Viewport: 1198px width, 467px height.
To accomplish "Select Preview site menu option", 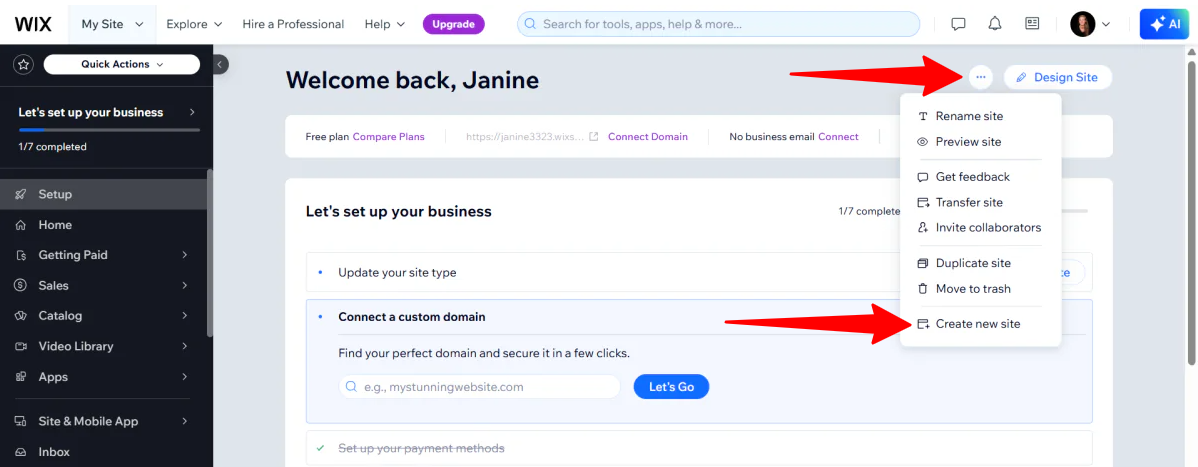I will (x=967, y=142).
